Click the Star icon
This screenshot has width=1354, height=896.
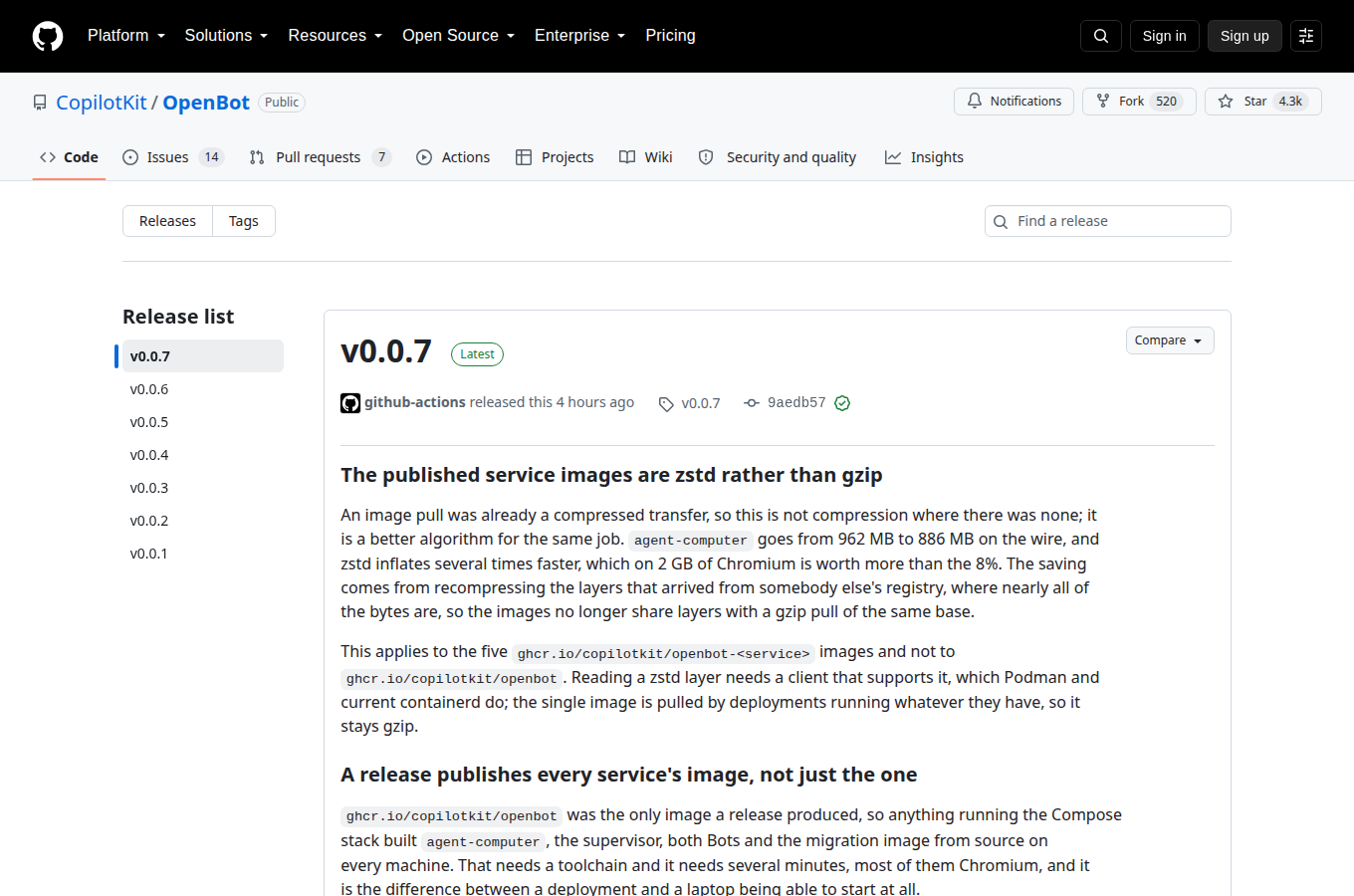tap(1226, 101)
